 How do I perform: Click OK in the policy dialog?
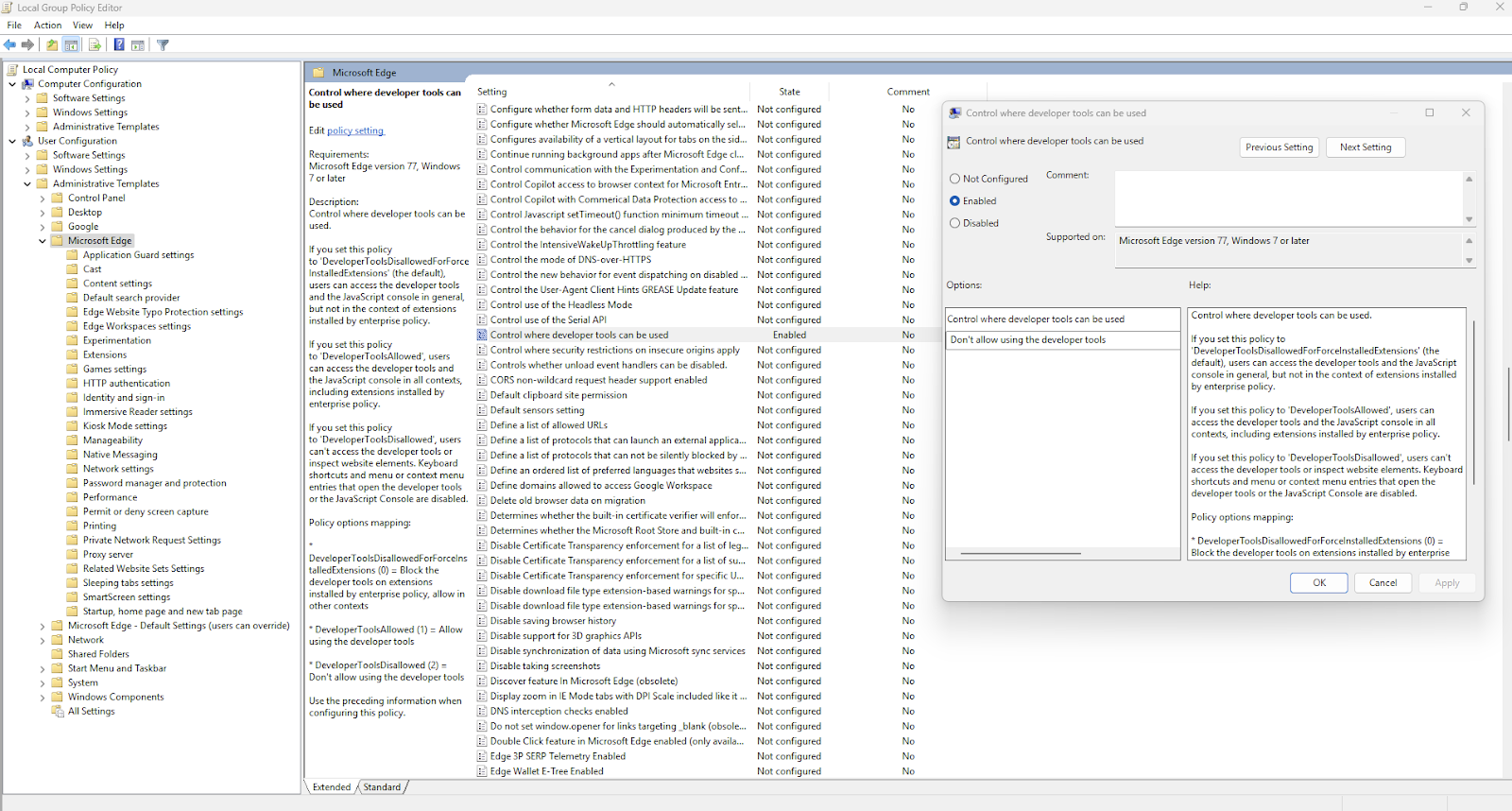click(x=1319, y=583)
